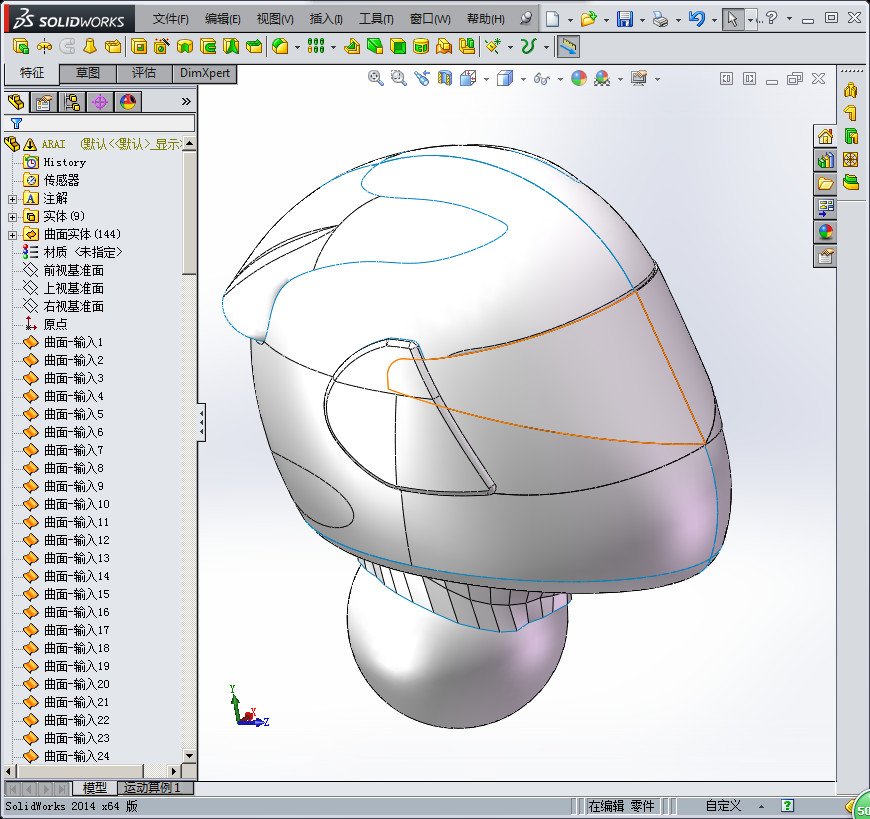Click the Undo arrow icon
The width and height of the screenshot is (870, 819).
coord(696,19)
